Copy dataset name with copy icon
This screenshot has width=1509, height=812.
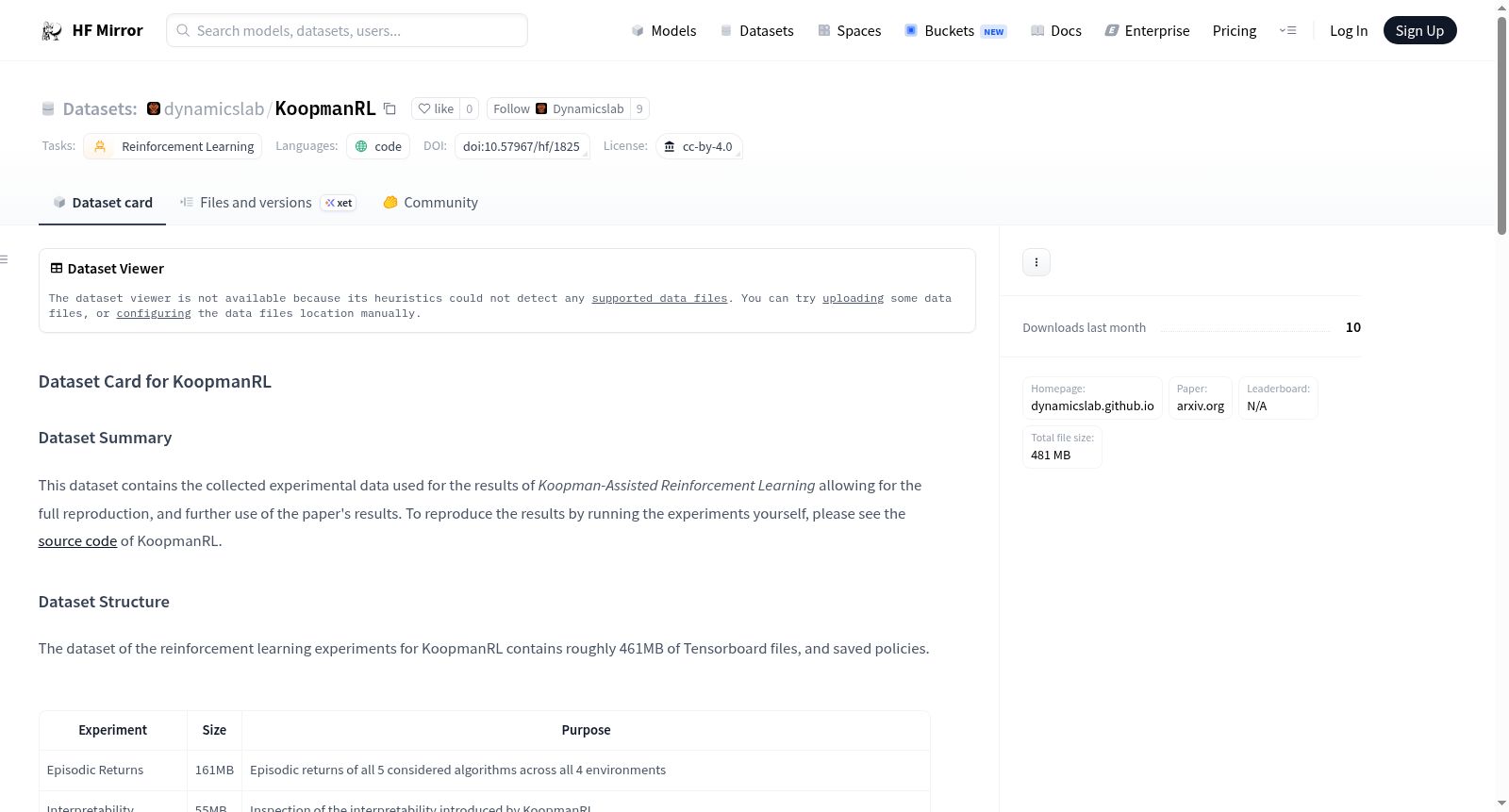390,108
